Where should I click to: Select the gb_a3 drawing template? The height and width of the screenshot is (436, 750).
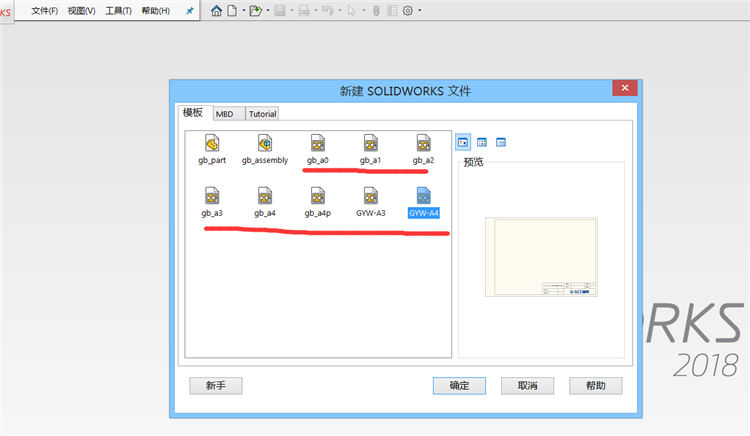click(x=212, y=203)
